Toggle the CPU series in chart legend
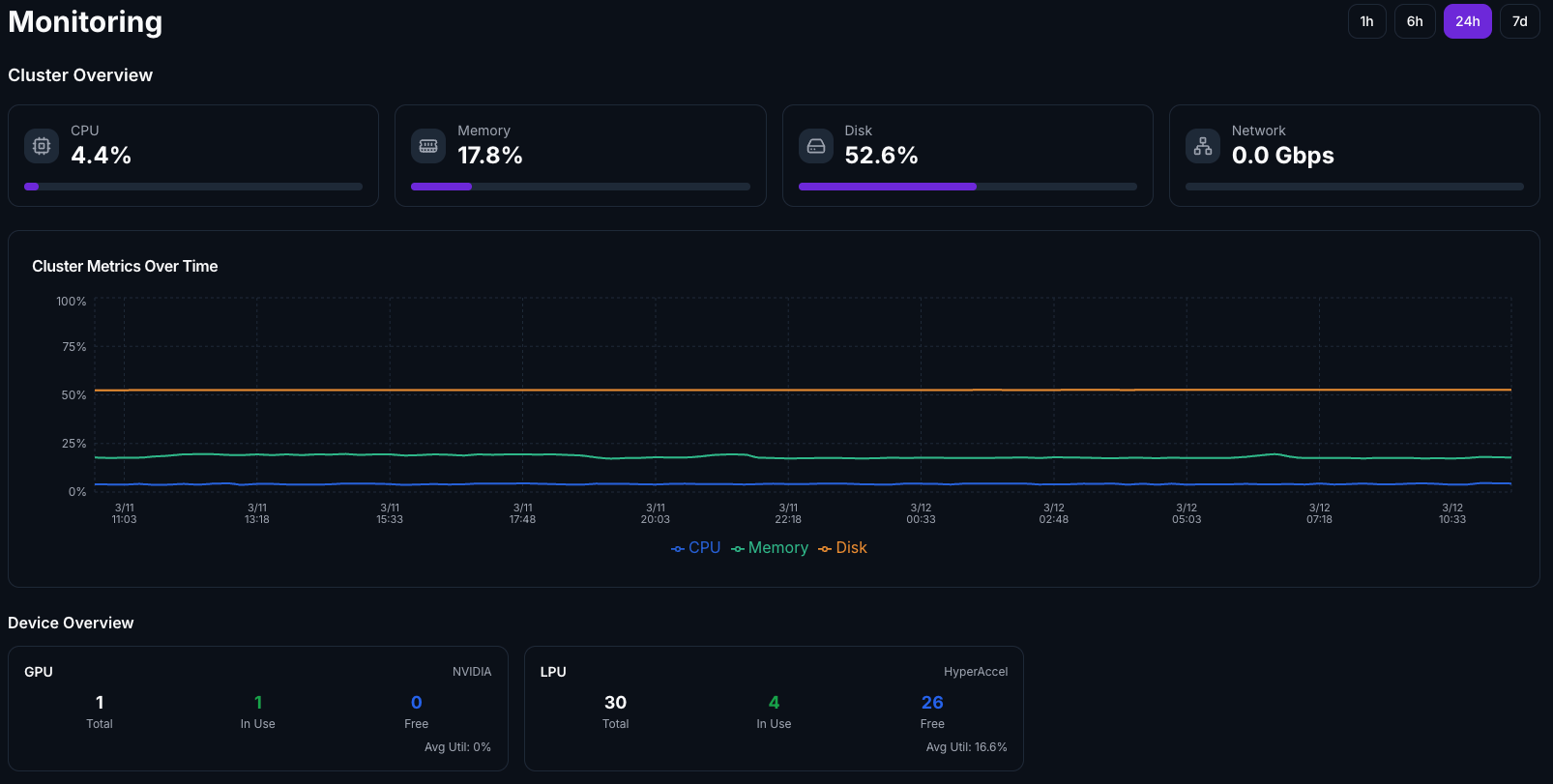1553x784 pixels. tap(696, 548)
